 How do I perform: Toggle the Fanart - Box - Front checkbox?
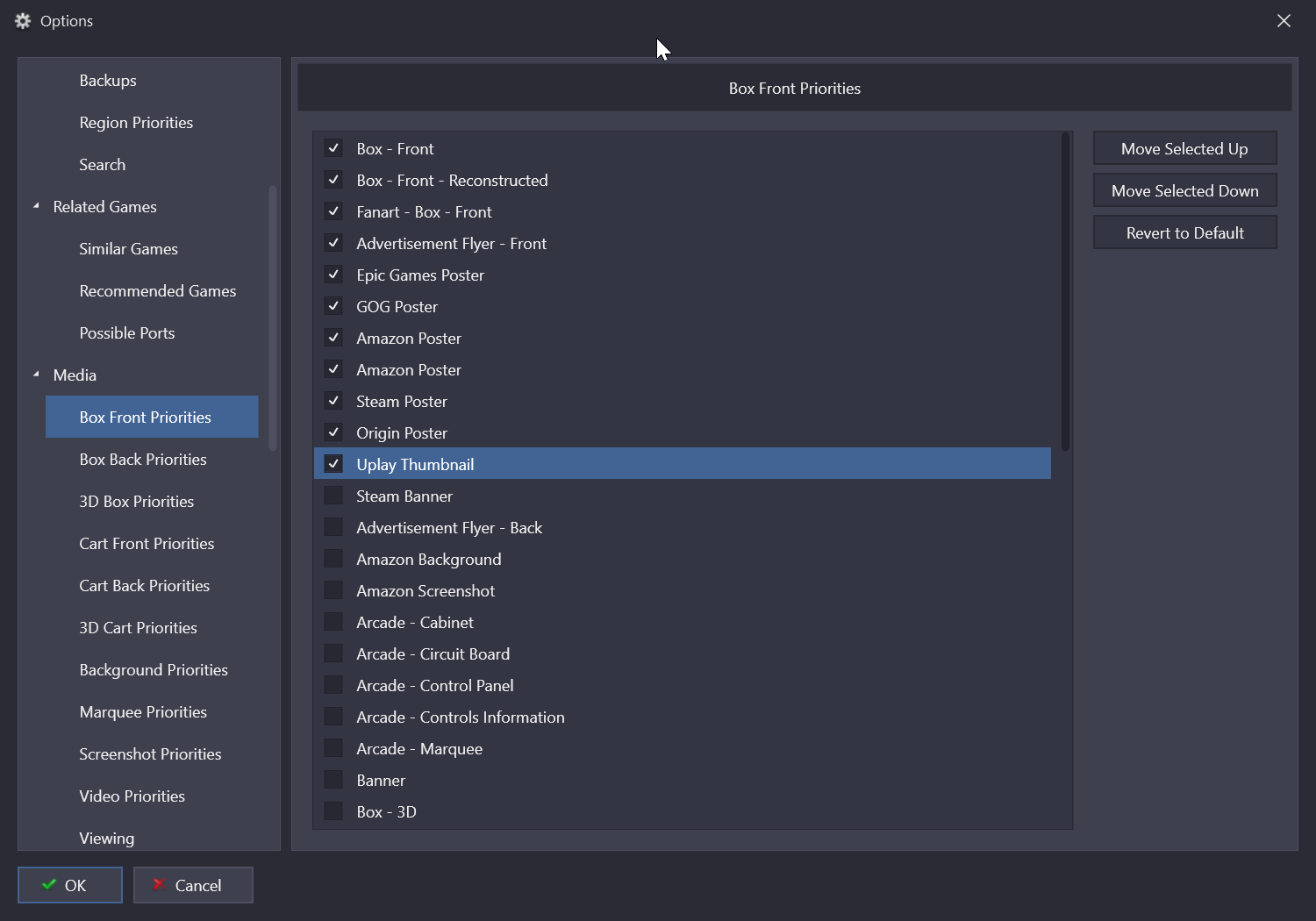point(333,211)
